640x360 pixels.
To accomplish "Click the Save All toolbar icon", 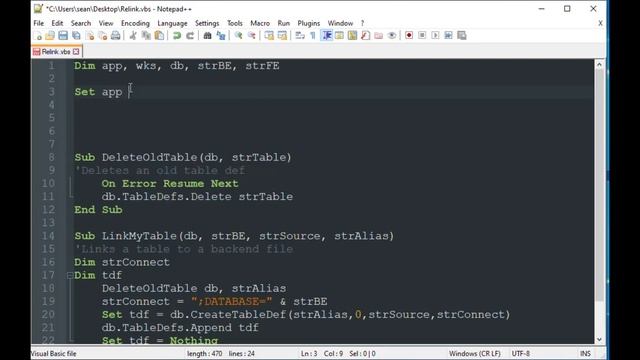I will tap(76, 36).
